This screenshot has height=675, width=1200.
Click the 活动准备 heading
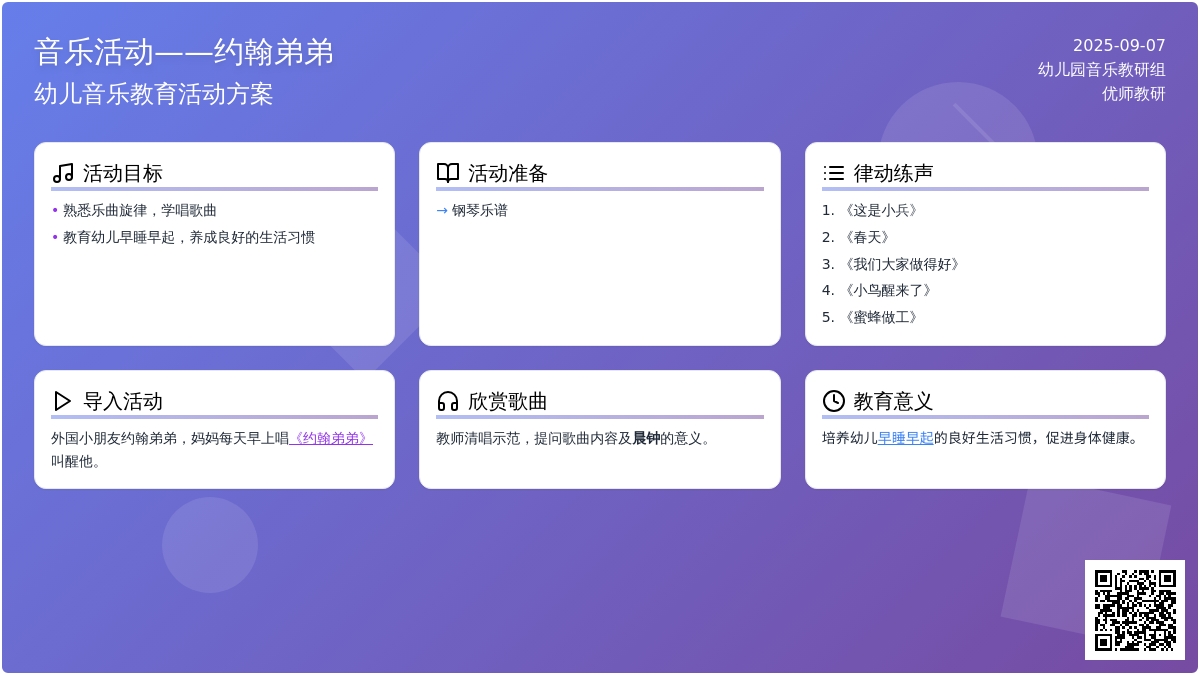(x=508, y=173)
